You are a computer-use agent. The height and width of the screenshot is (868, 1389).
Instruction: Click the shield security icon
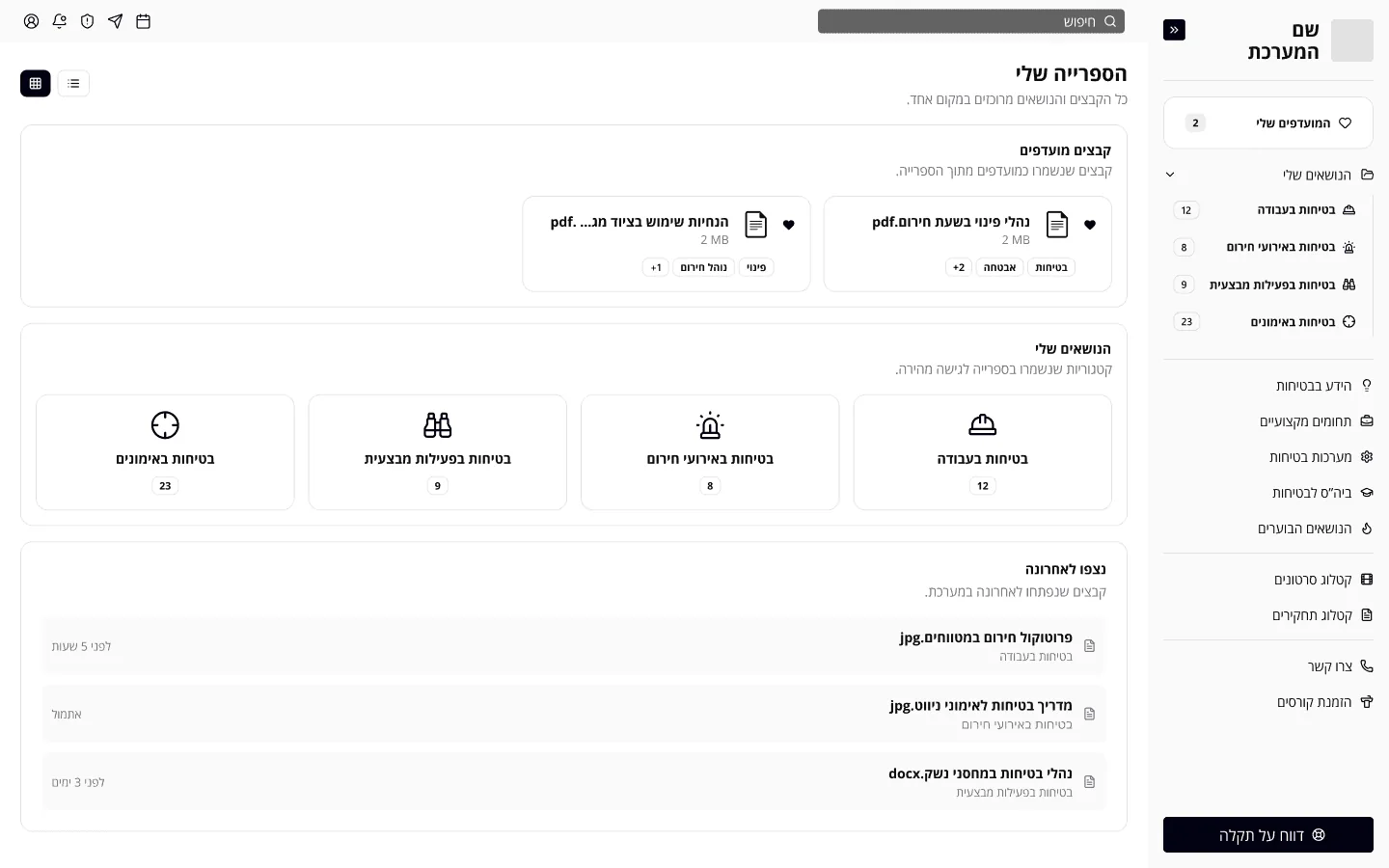coord(88,21)
